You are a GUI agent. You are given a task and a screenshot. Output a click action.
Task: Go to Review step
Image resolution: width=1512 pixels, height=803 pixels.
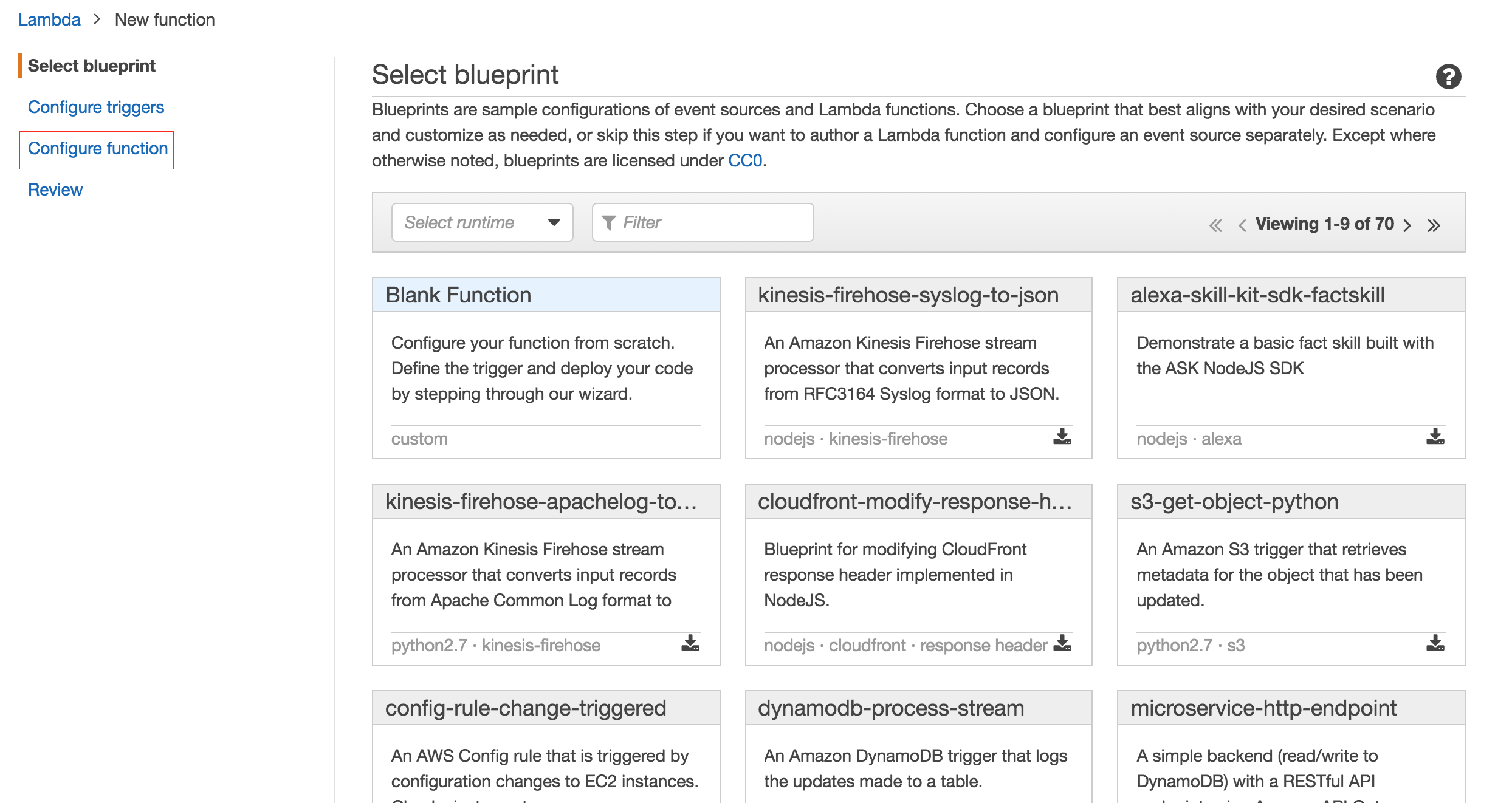[x=55, y=190]
